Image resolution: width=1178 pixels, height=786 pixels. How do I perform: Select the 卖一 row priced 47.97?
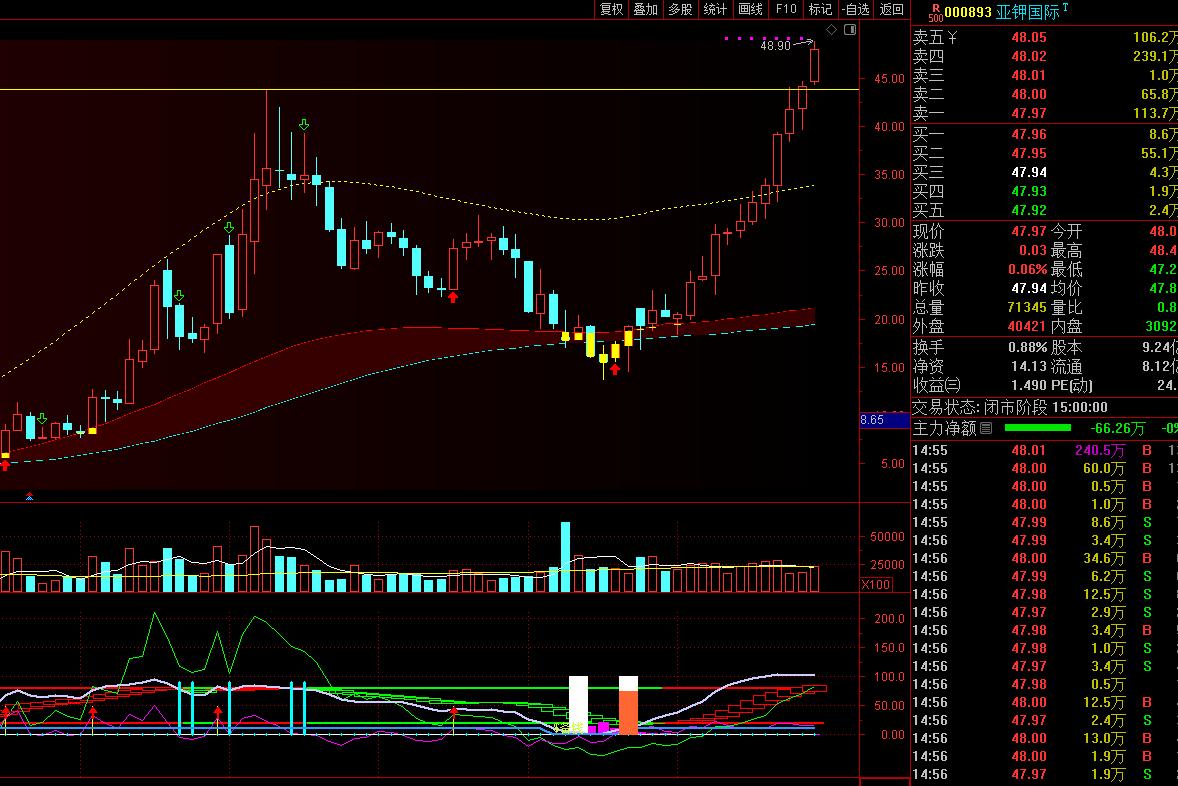[x=1044, y=113]
